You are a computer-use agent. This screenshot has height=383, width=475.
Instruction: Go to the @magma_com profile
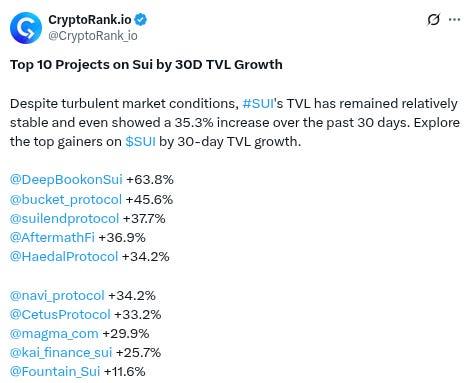[54, 334]
